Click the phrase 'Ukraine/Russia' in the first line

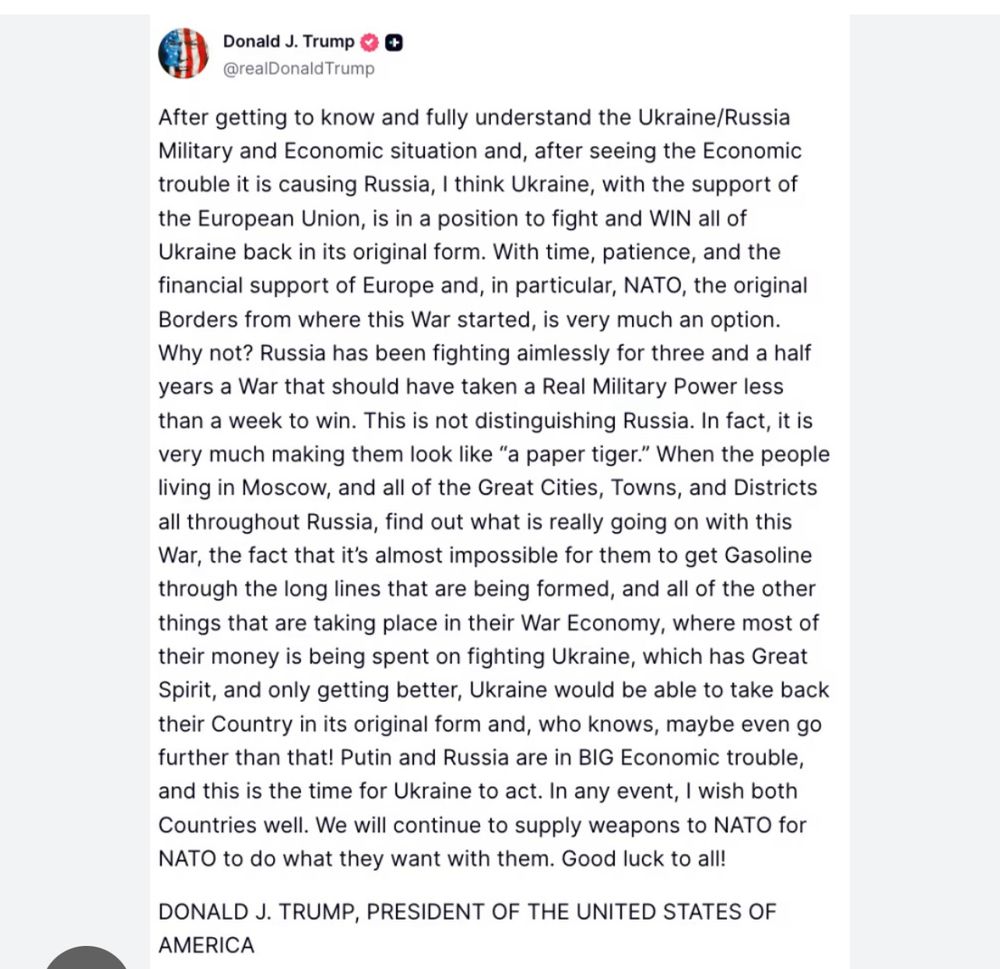(714, 117)
